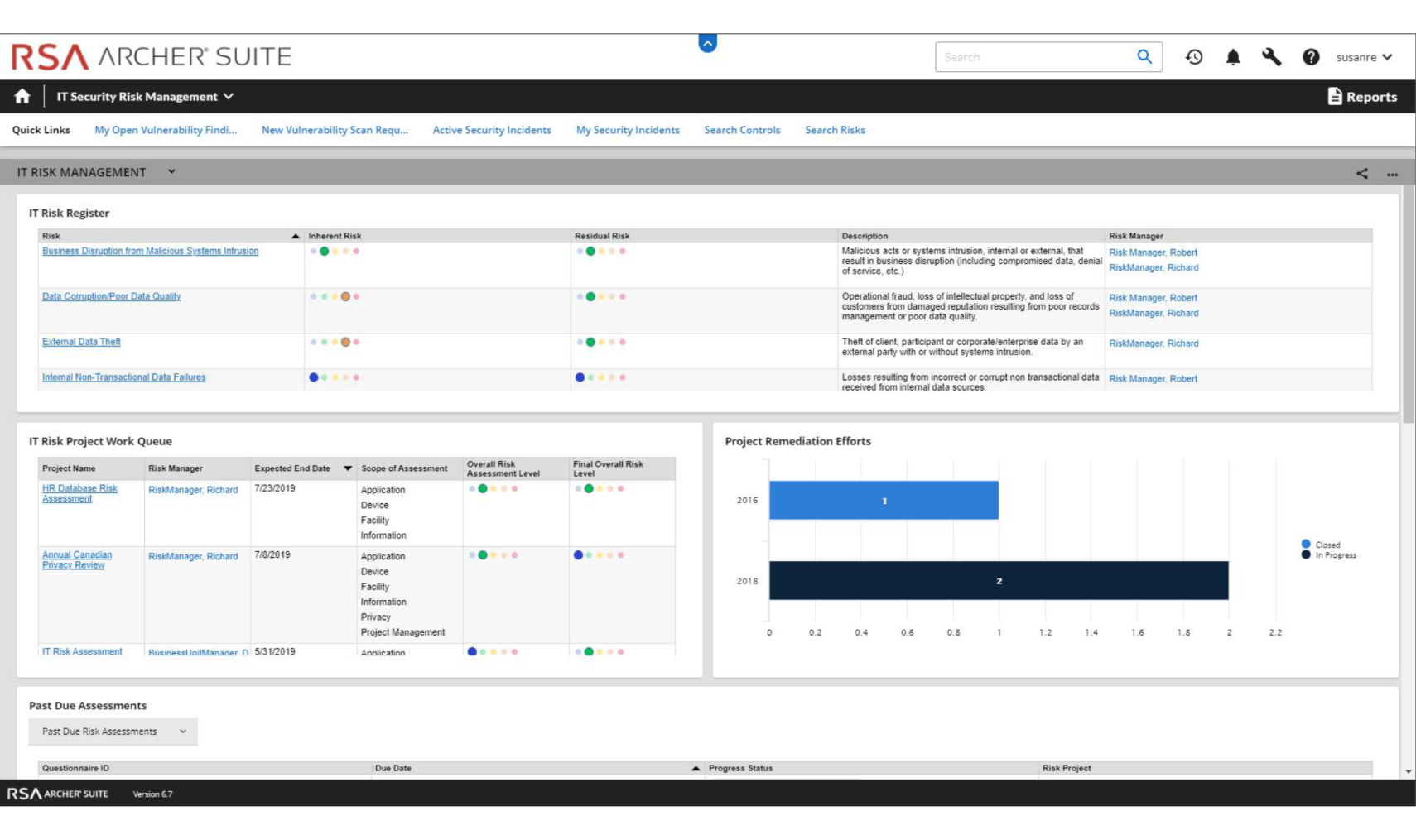Expand the IT Security Risk Management workspace dropdown
Image resolution: width=1416 pixels, height=840 pixels.
tap(227, 96)
